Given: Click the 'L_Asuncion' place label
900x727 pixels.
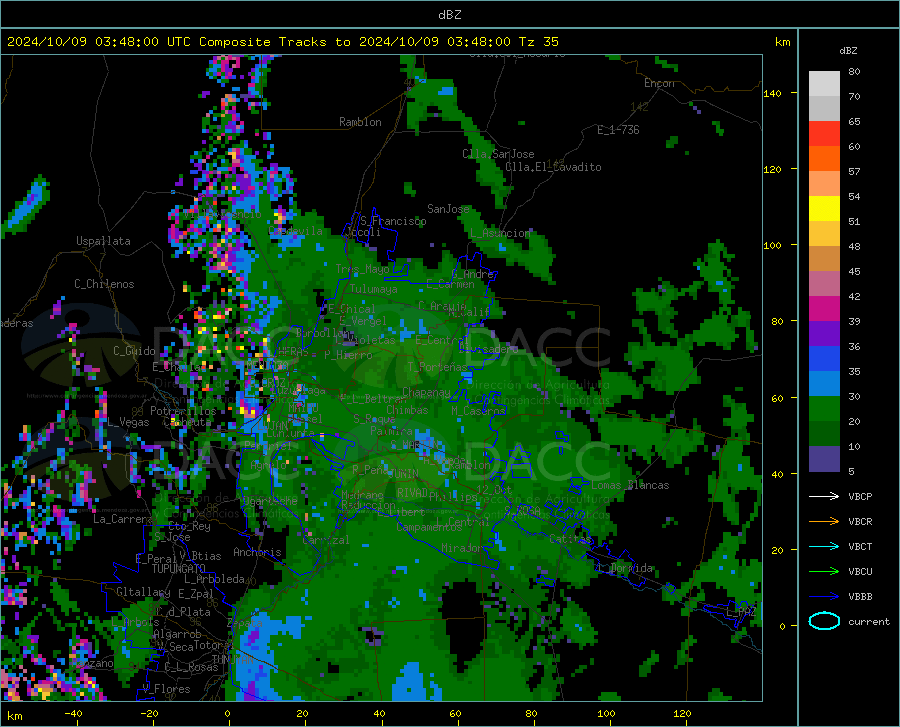Looking at the screenshot, I should click(x=500, y=233).
